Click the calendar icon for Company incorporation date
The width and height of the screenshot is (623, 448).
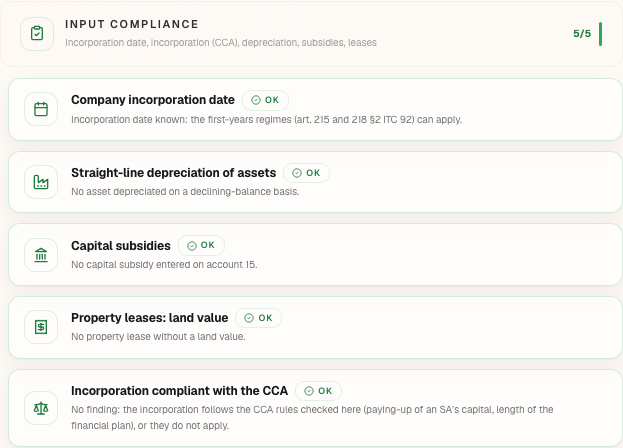click(41, 109)
